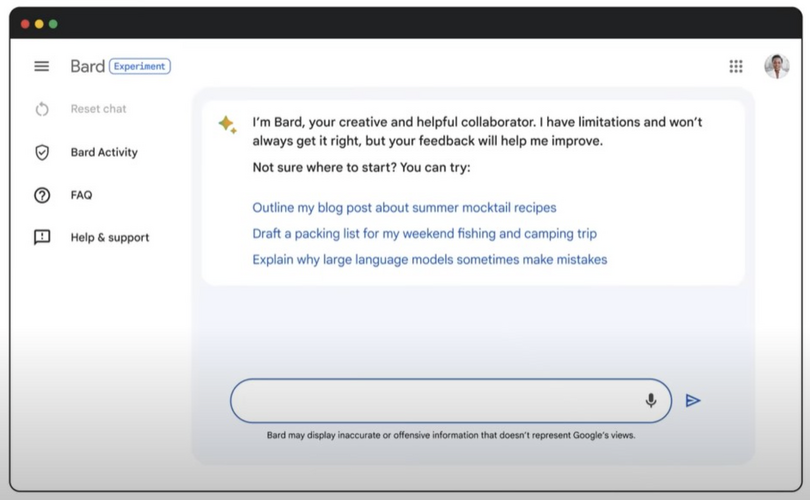Click the Reset chat circular arrow icon
The width and height of the screenshot is (810, 500).
click(x=42, y=109)
